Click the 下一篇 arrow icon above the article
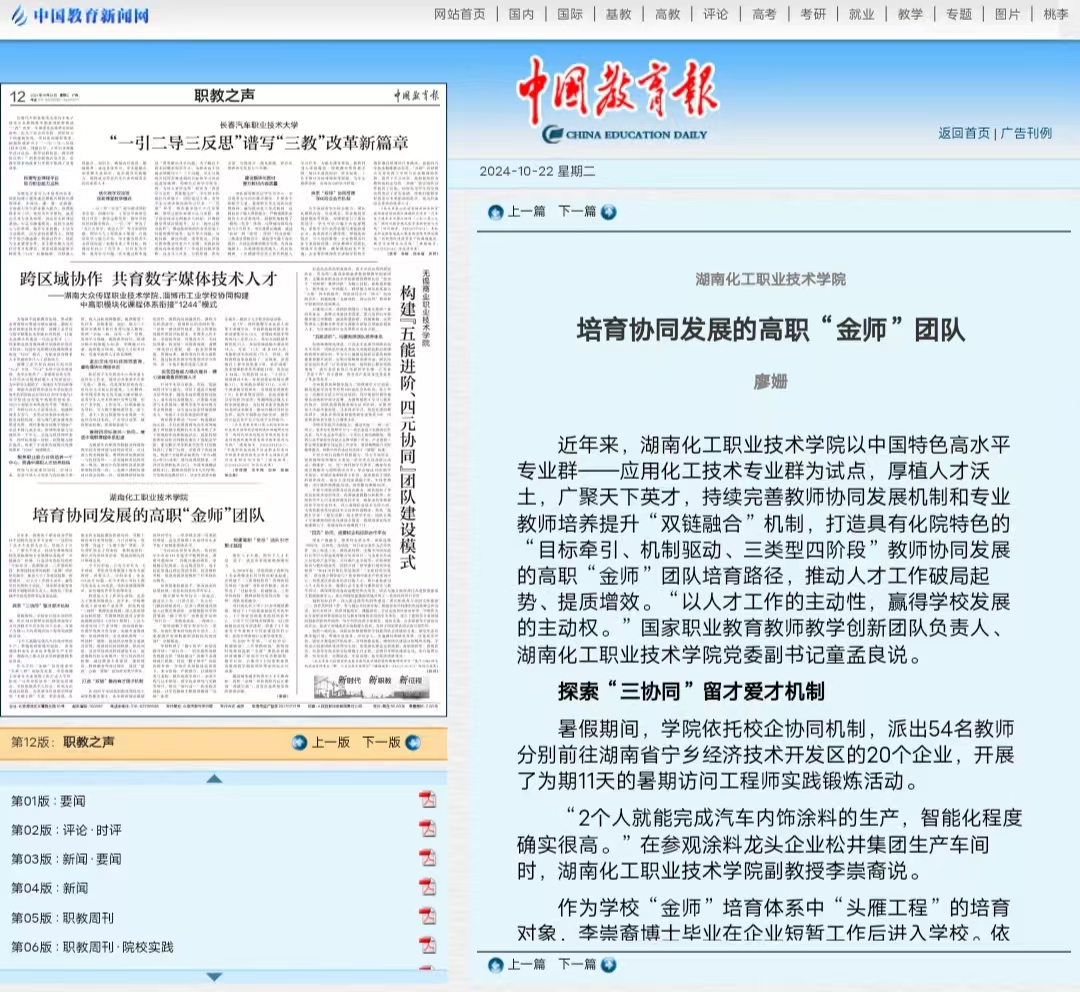The height and width of the screenshot is (992, 1080). point(608,212)
